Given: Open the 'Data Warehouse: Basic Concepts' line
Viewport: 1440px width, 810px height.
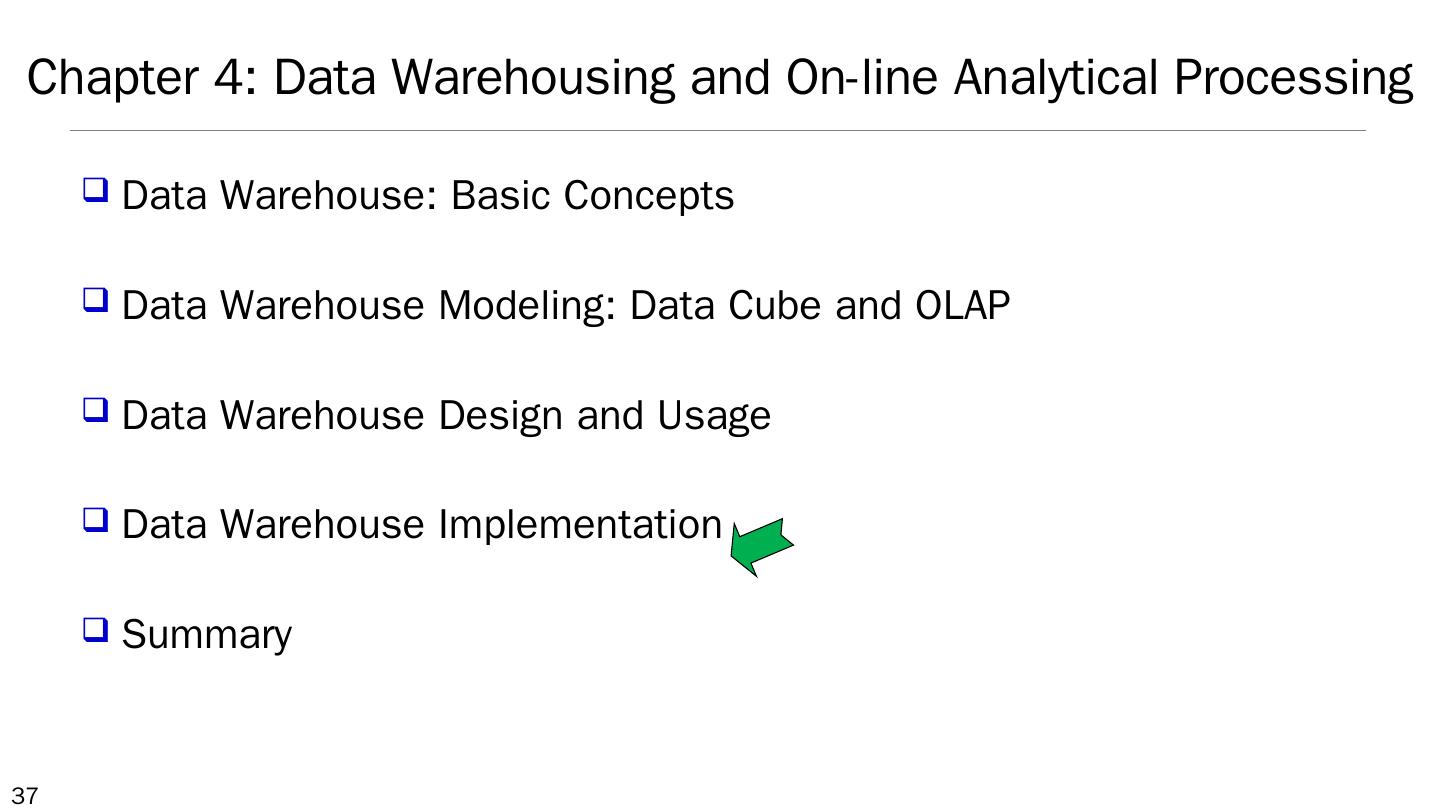Looking at the screenshot, I should (x=427, y=196).
